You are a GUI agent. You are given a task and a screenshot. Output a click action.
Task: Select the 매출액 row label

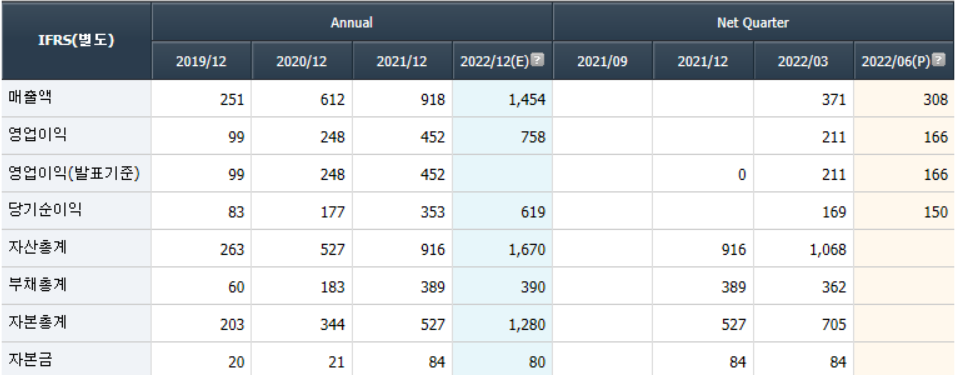point(30,98)
